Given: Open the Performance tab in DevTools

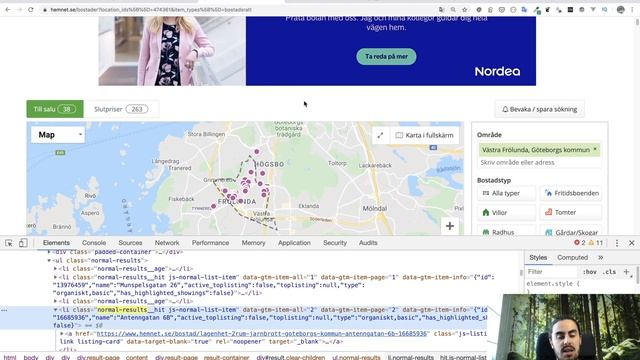Looking at the screenshot, I should [x=210, y=243].
